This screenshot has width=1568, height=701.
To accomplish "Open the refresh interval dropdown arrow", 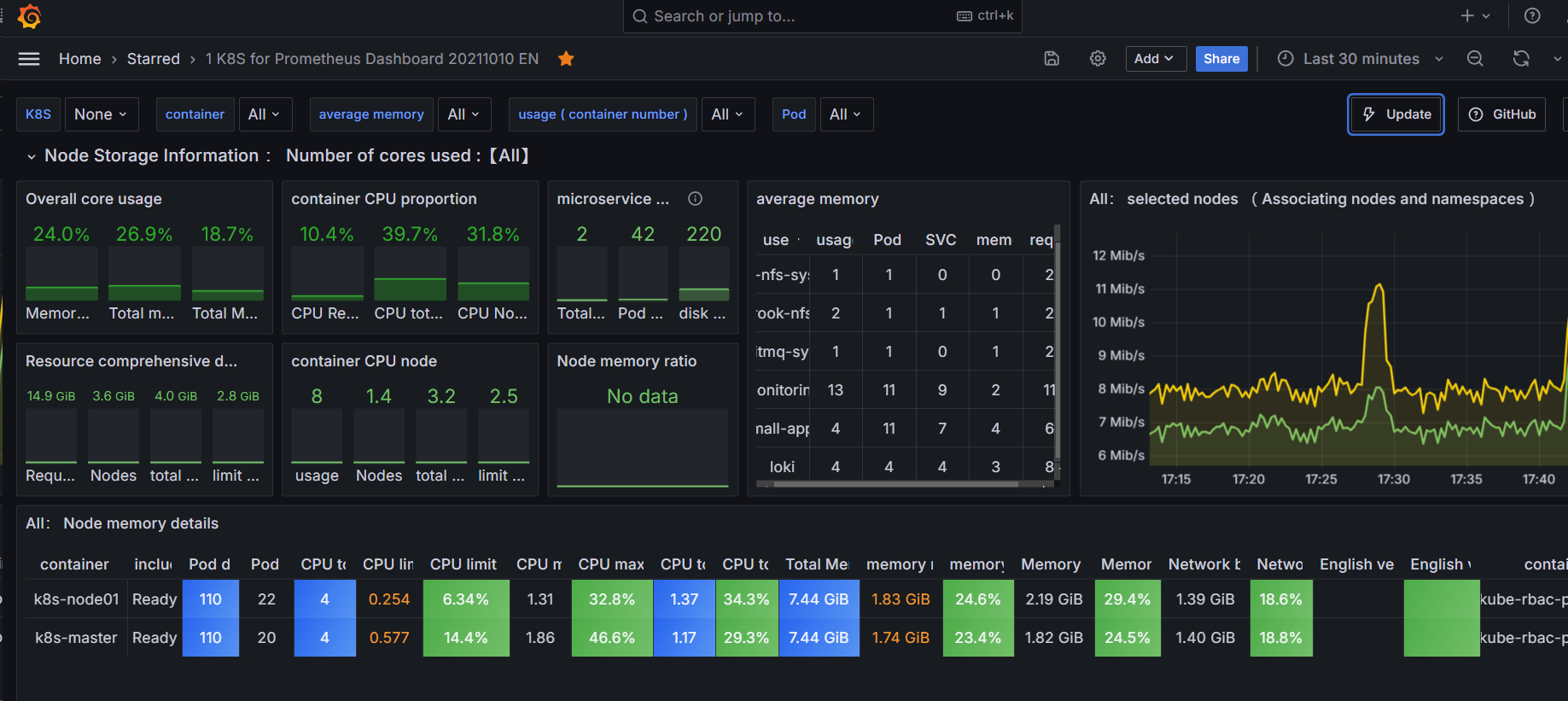I will [1557, 59].
